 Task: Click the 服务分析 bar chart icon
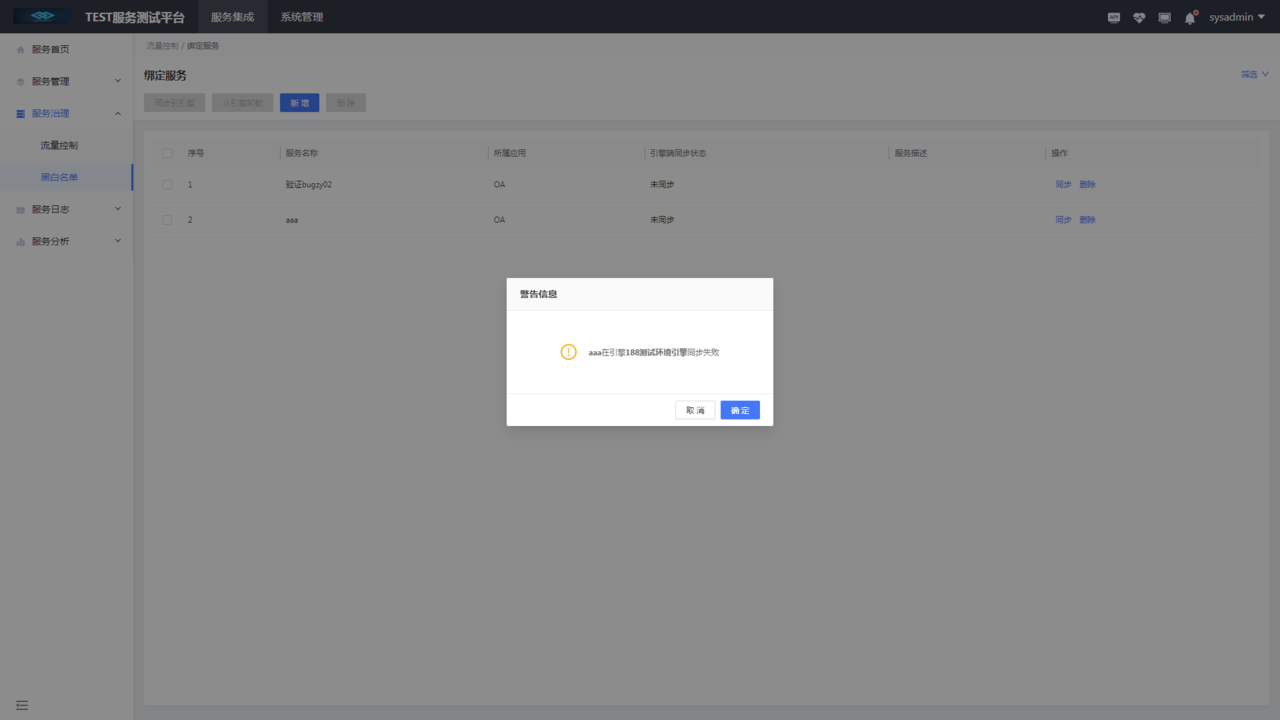(x=19, y=240)
